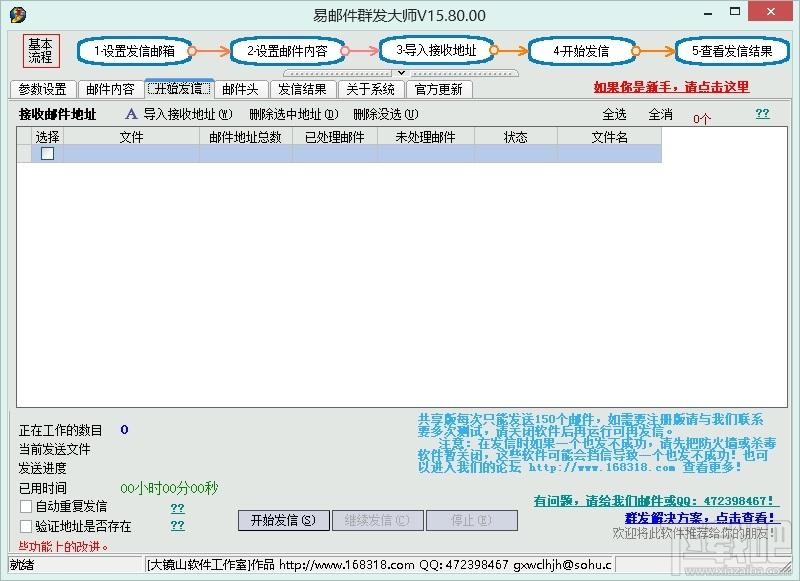
Task: Click the 'A' import address icon
Action: tap(130, 114)
